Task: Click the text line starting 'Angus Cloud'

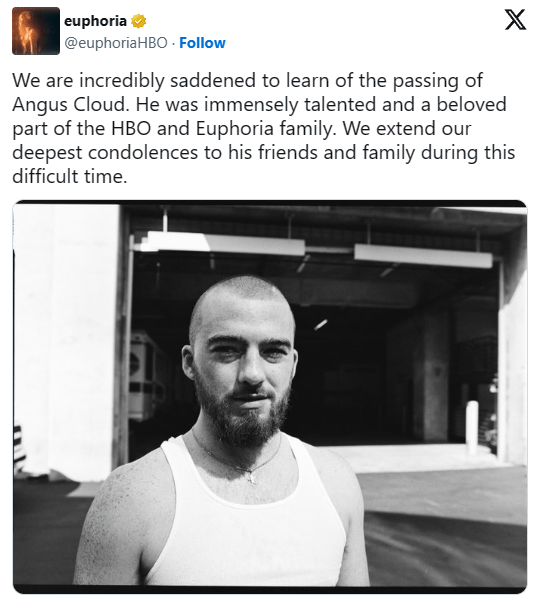Action: pyautogui.click(x=259, y=105)
